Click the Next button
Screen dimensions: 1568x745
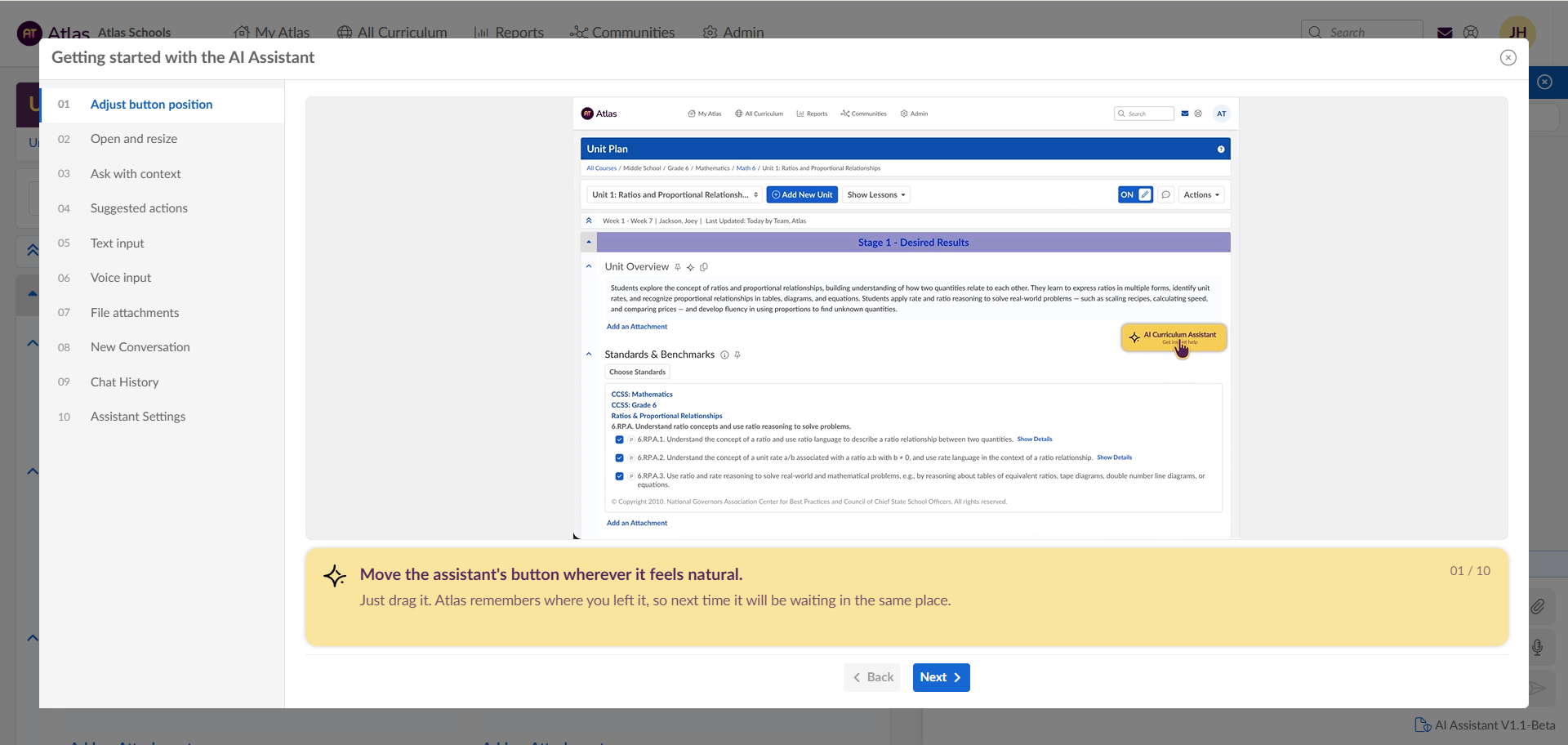click(x=941, y=677)
